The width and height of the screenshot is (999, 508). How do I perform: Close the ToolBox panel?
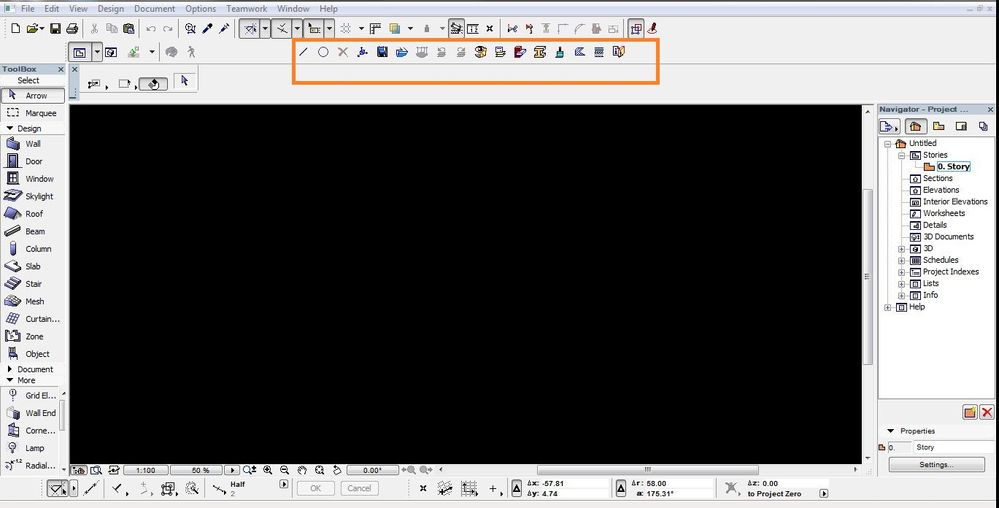(61, 69)
